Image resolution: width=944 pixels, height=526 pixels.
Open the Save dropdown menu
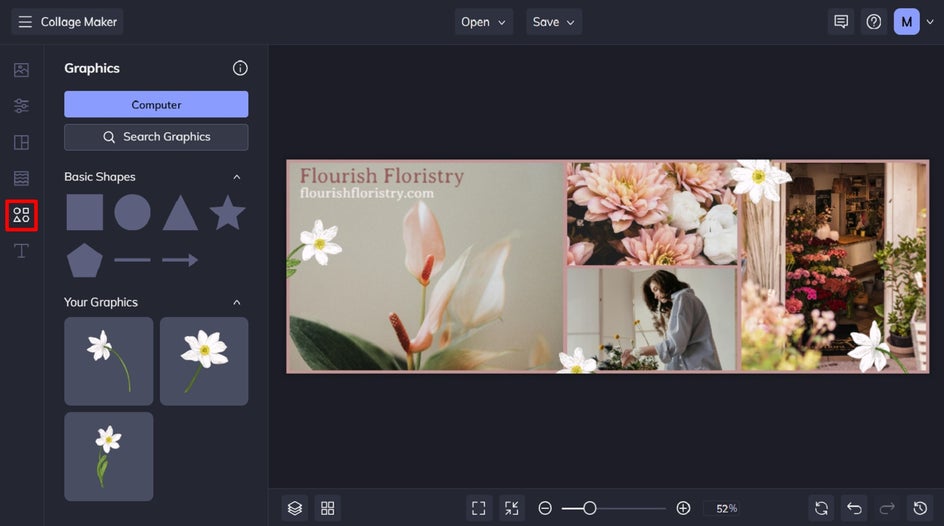[554, 22]
